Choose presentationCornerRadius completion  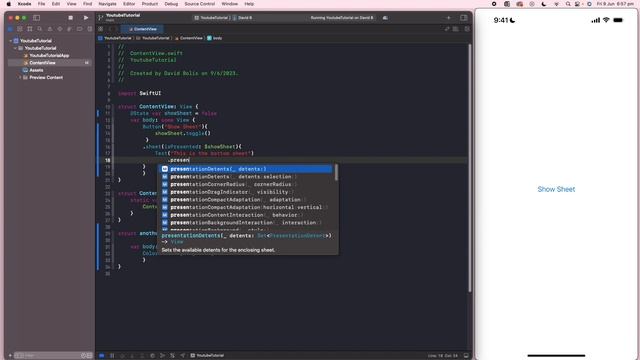pos(246,184)
